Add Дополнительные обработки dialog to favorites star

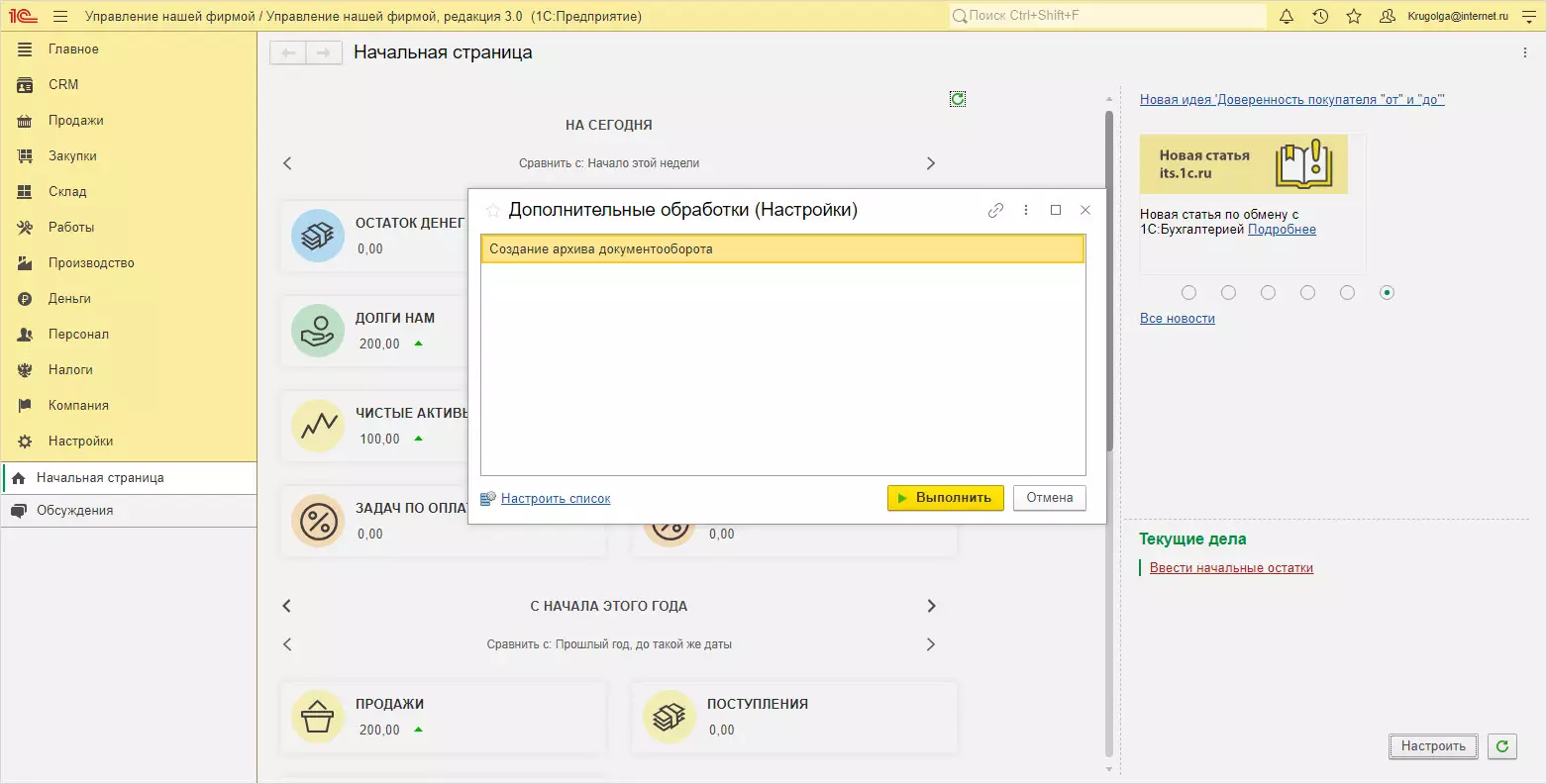[x=492, y=211]
